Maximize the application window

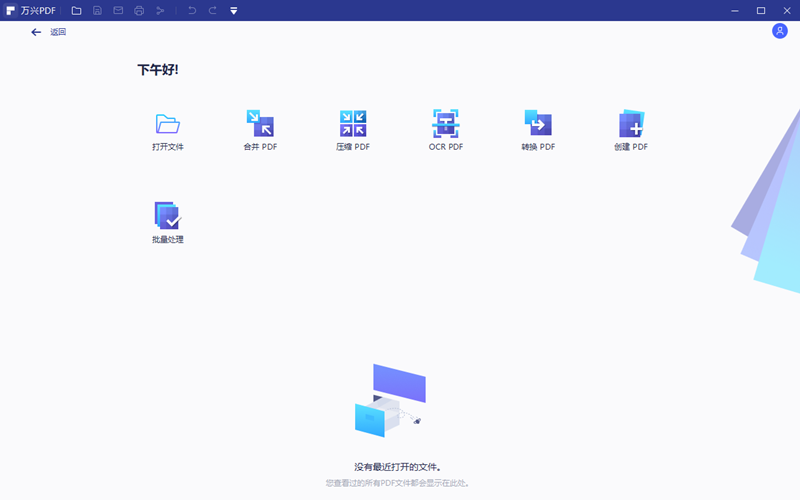[761, 10]
